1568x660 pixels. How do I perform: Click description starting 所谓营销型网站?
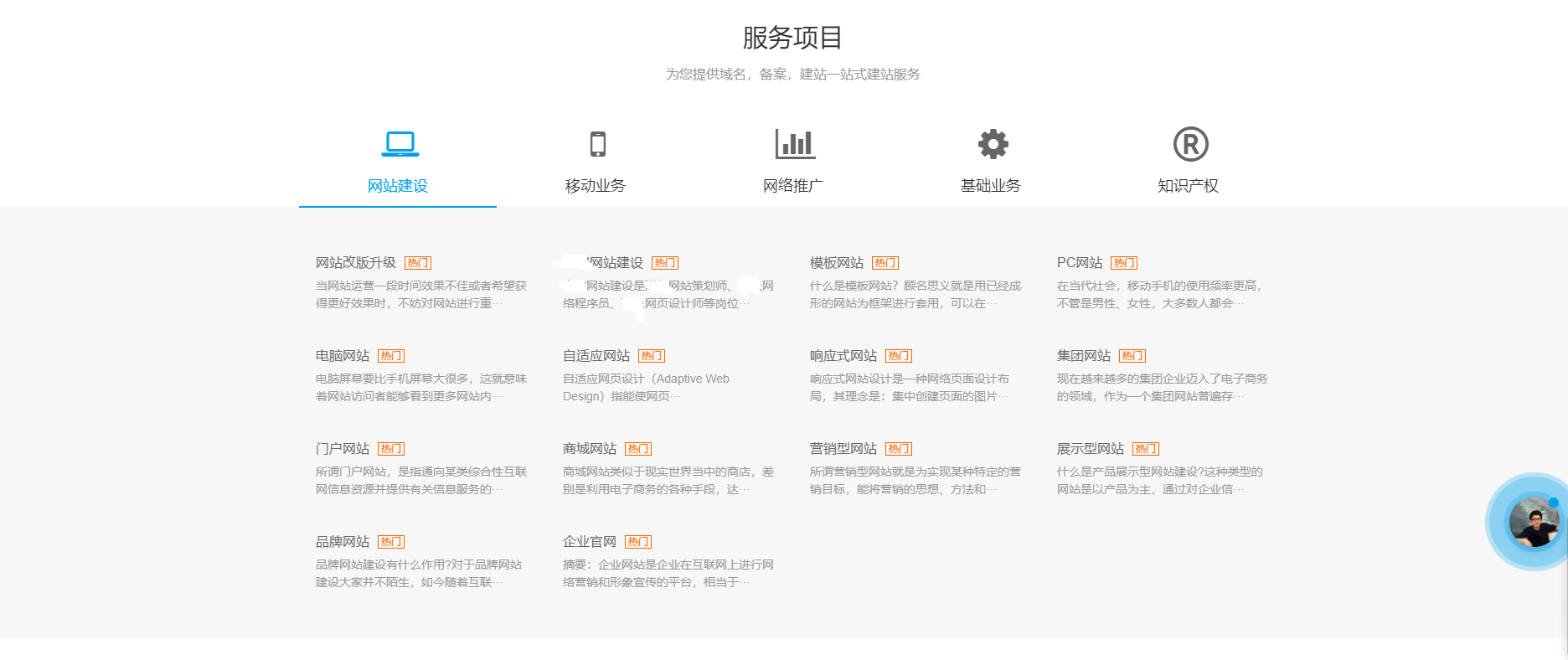tap(916, 481)
